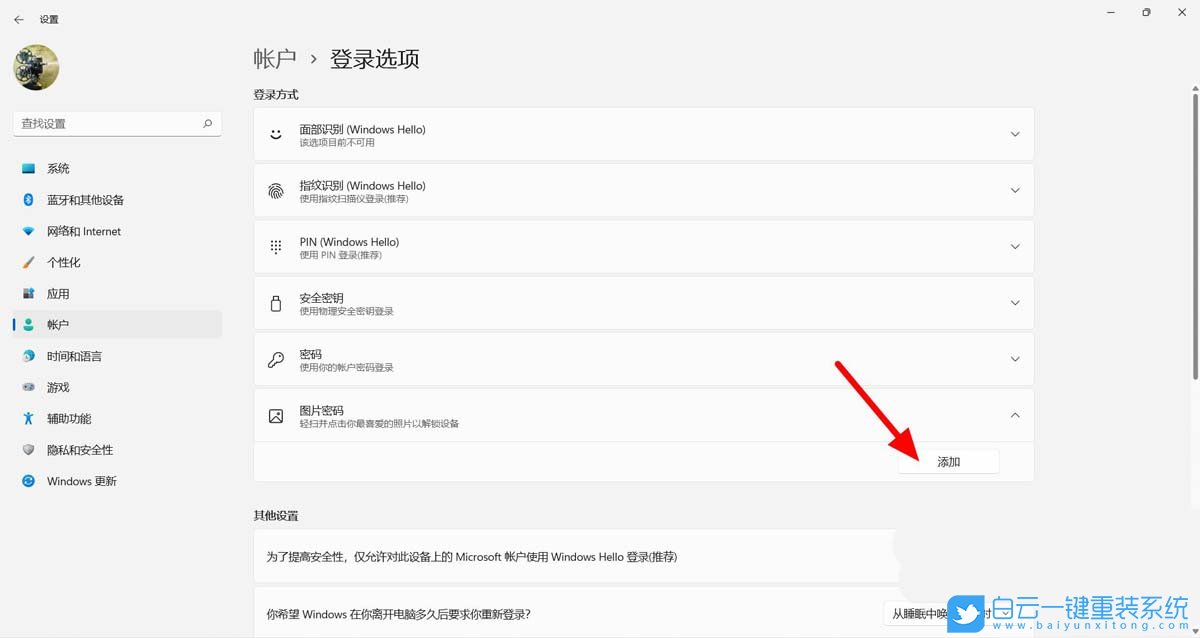This screenshot has width=1200, height=638.
Task: Expand the 面部识别 (Windows Hello) section
Action: click(x=1015, y=133)
